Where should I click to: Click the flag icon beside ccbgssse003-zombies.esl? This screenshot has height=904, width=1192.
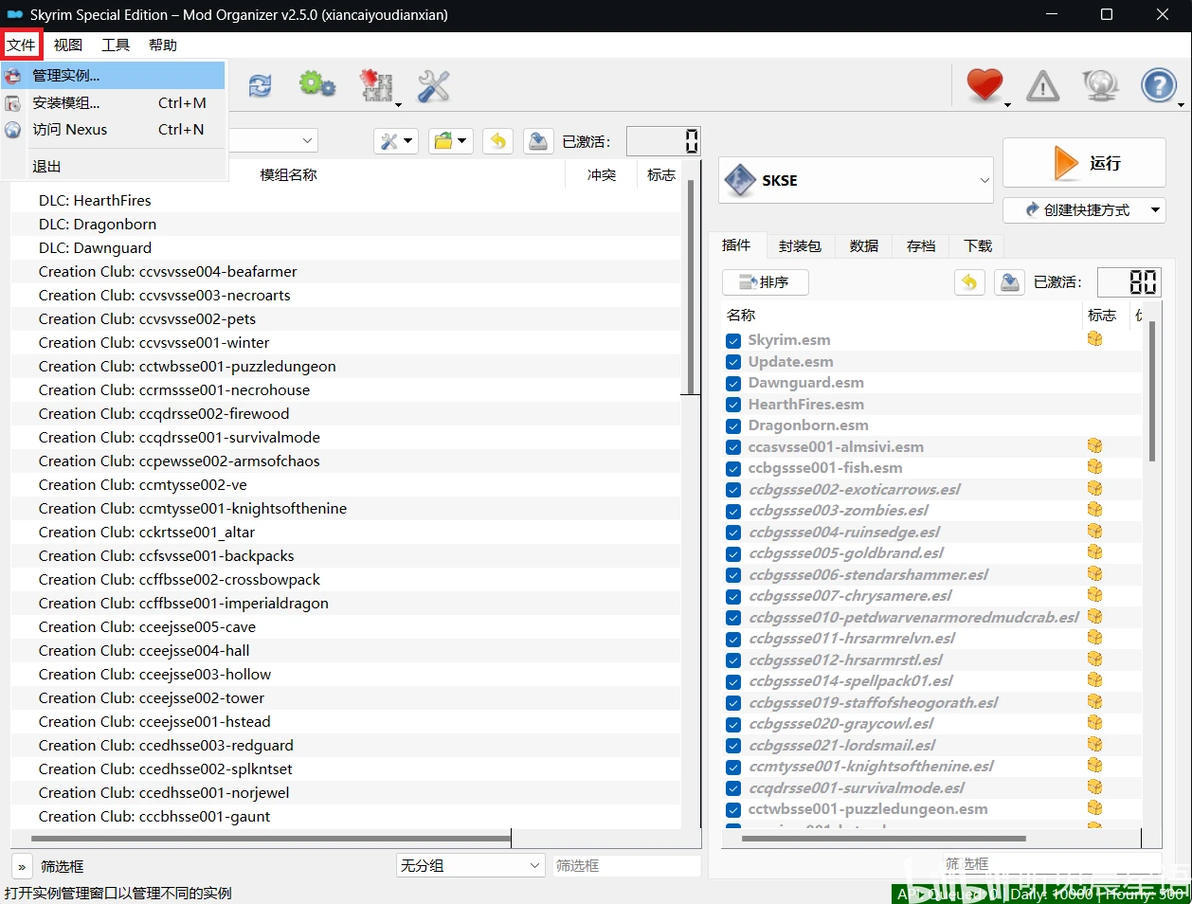(x=1095, y=509)
